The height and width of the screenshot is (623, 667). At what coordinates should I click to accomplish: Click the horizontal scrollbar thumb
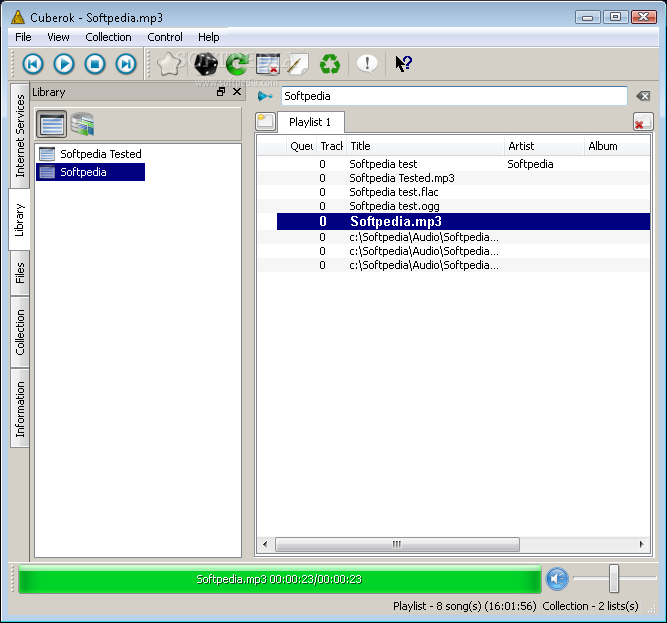397,544
